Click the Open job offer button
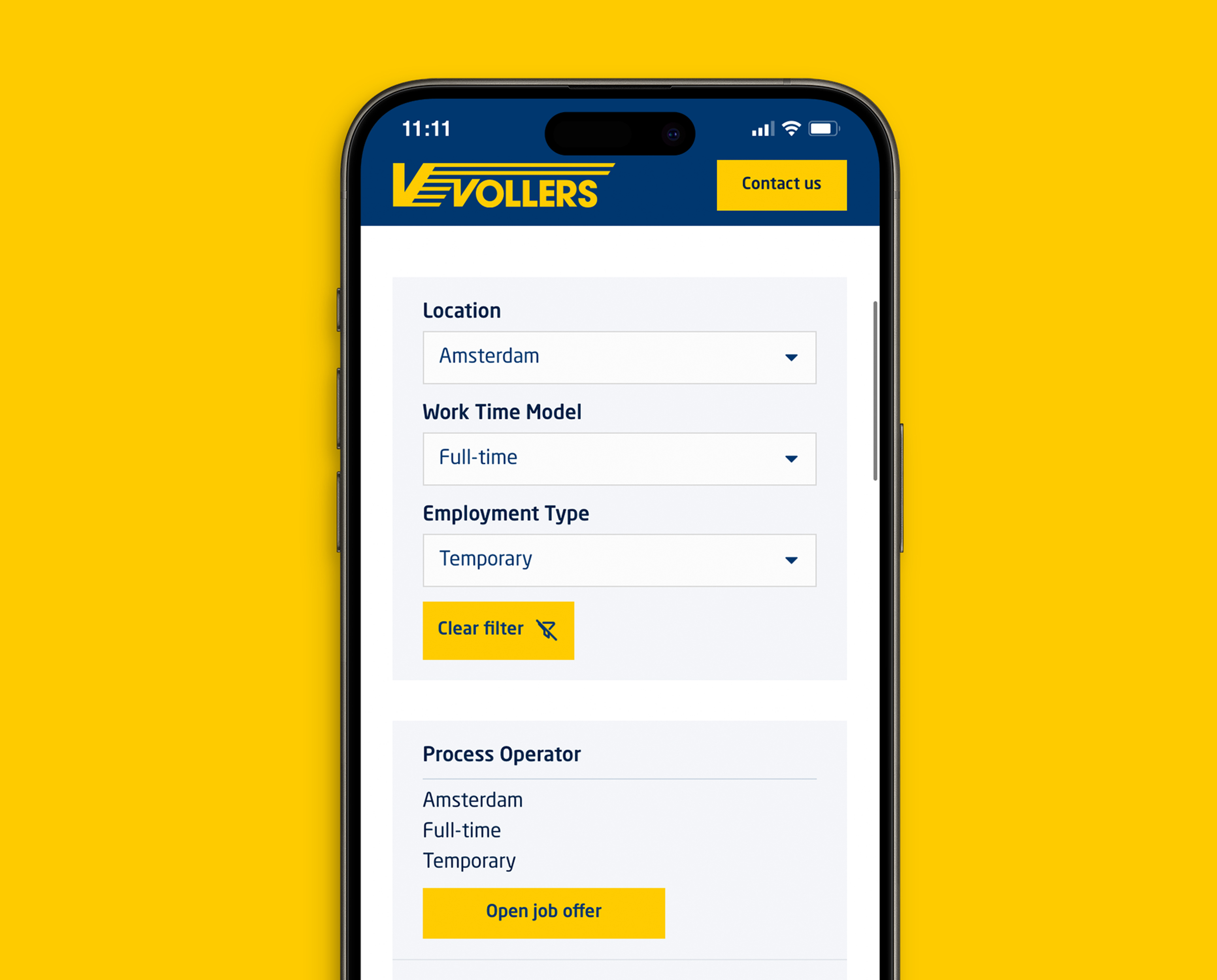 point(543,910)
